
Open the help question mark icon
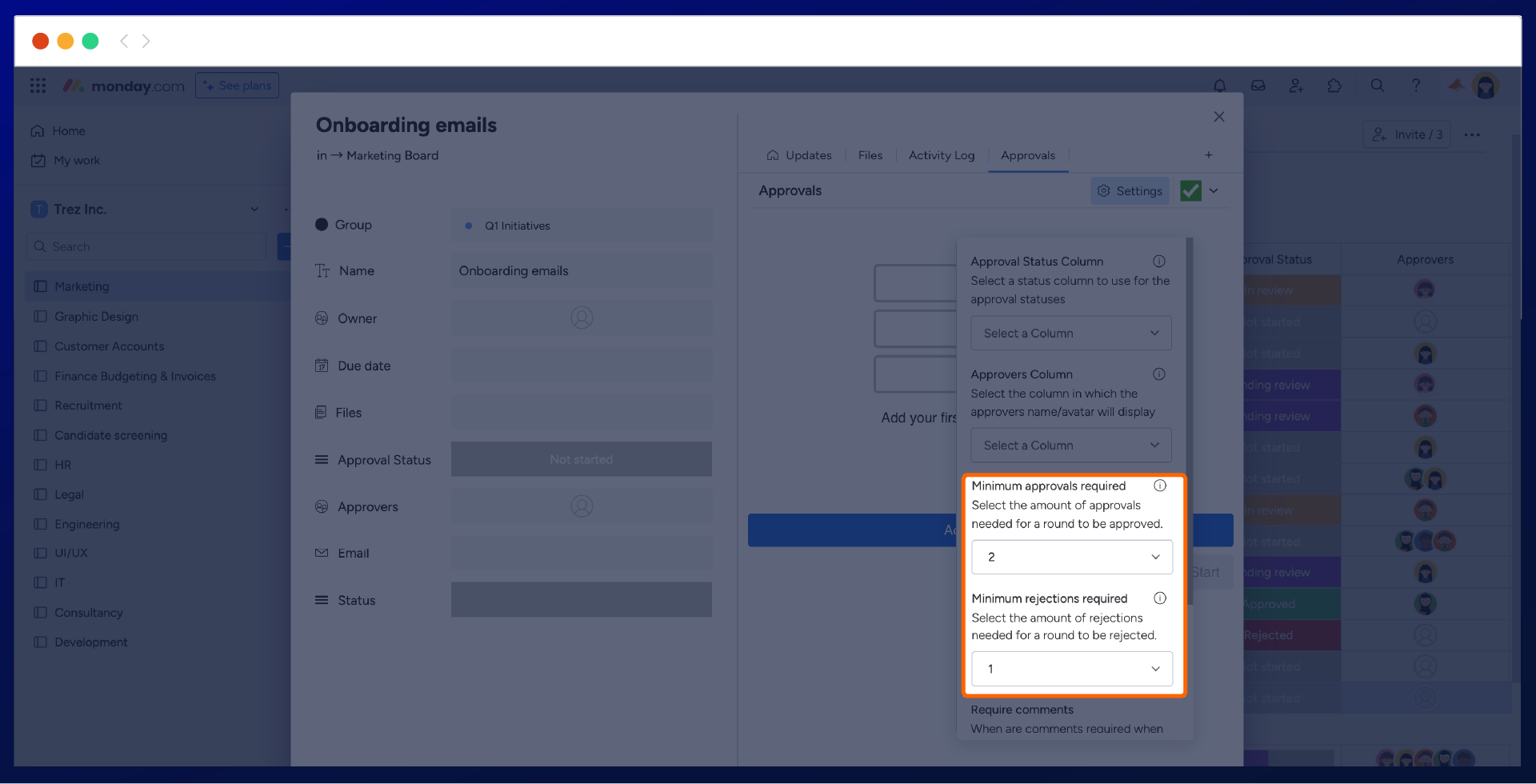point(1415,86)
